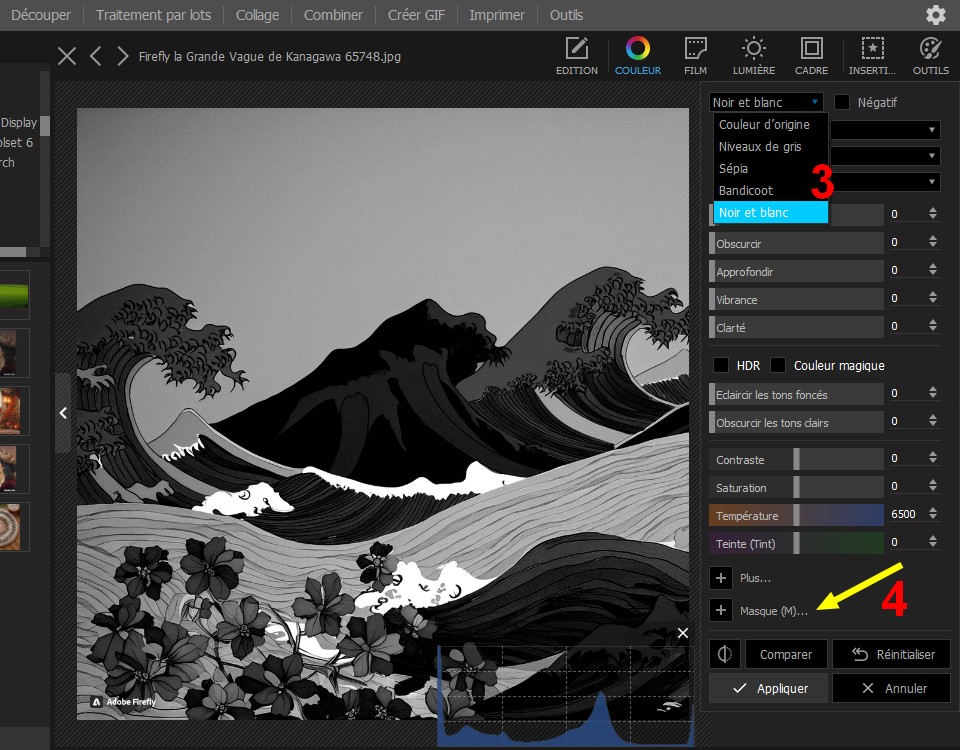Toggle the Négatif checkbox
The height and width of the screenshot is (750, 960).
pyautogui.click(x=842, y=102)
